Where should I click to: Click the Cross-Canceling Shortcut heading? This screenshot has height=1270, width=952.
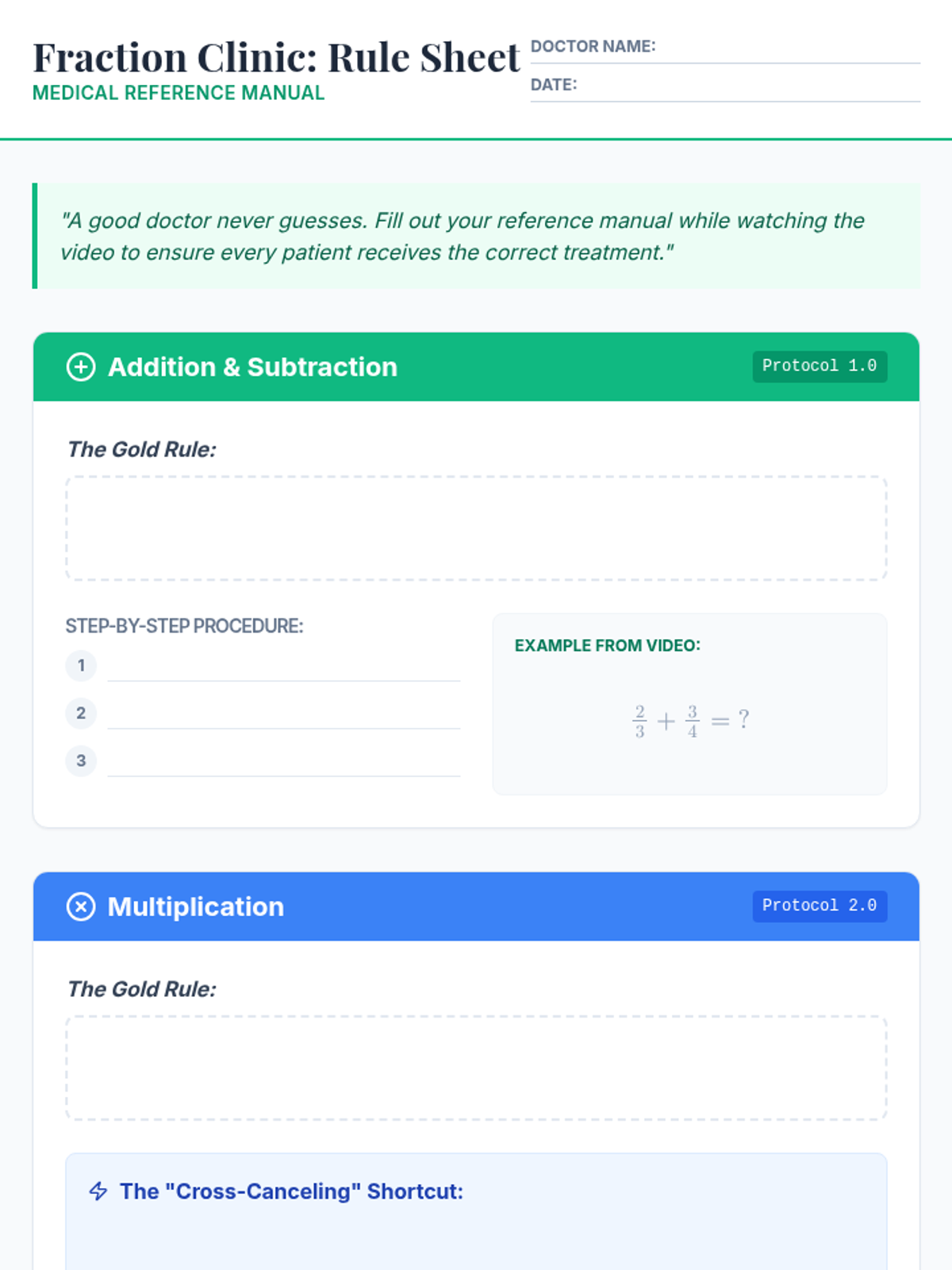point(291,1191)
